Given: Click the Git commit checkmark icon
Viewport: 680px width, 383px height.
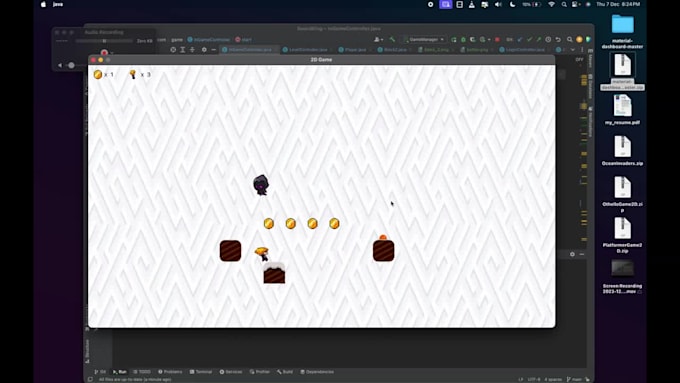Looking at the screenshot, I should point(530,39).
